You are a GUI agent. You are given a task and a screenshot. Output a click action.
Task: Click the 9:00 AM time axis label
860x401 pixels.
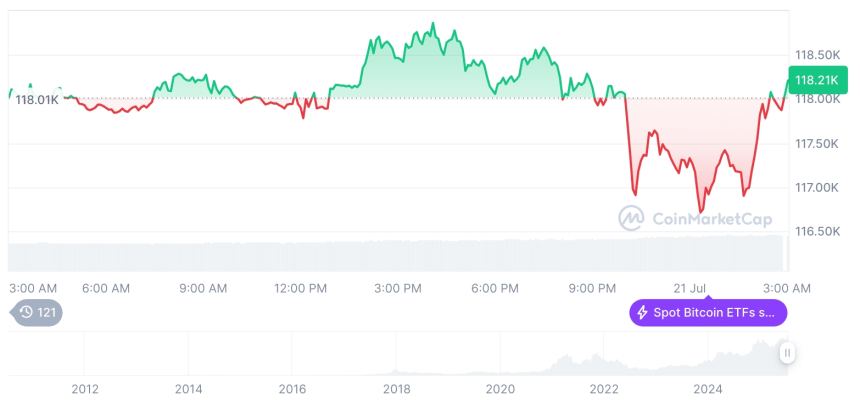(203, 288)
